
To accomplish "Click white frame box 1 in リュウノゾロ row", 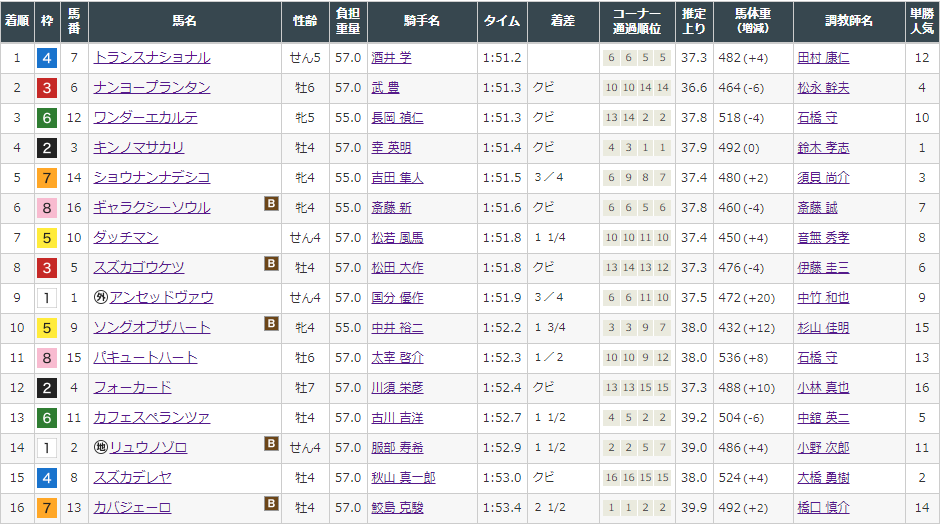I will 47,449.
